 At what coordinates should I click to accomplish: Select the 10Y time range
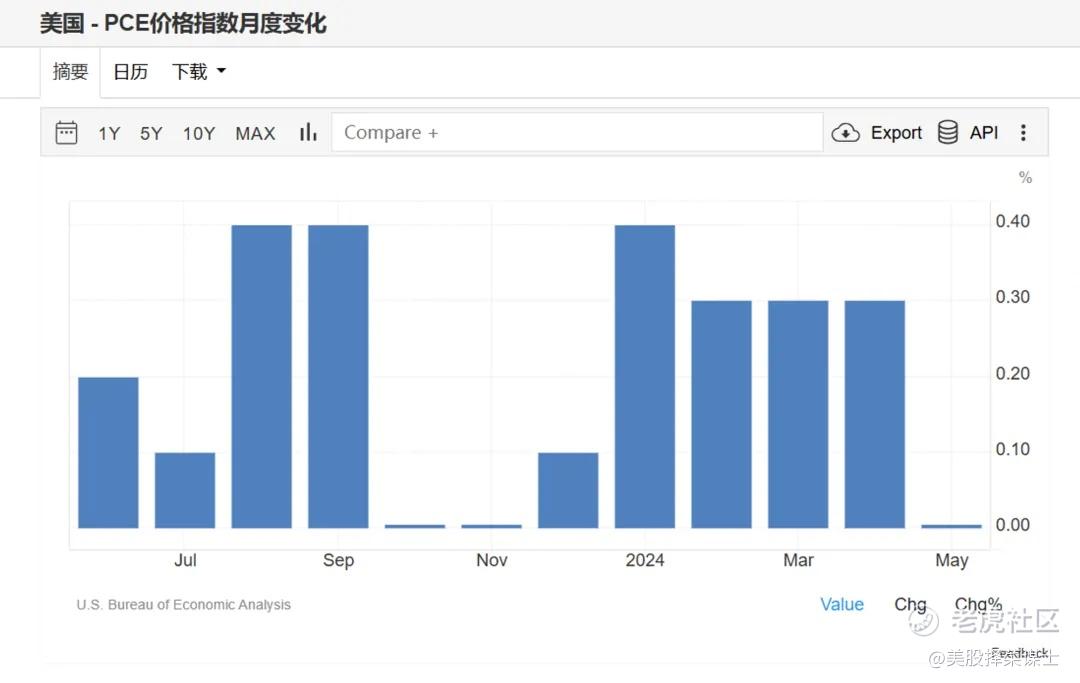pos(199,133)
